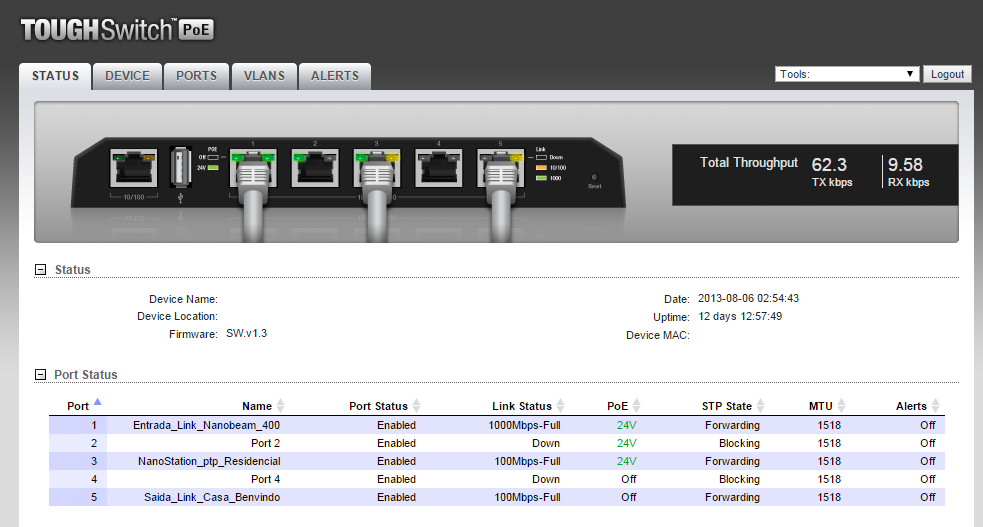Screen dimensions: 983x527
Task: Open the STATUS tab
Action: (x=55, y=76)
